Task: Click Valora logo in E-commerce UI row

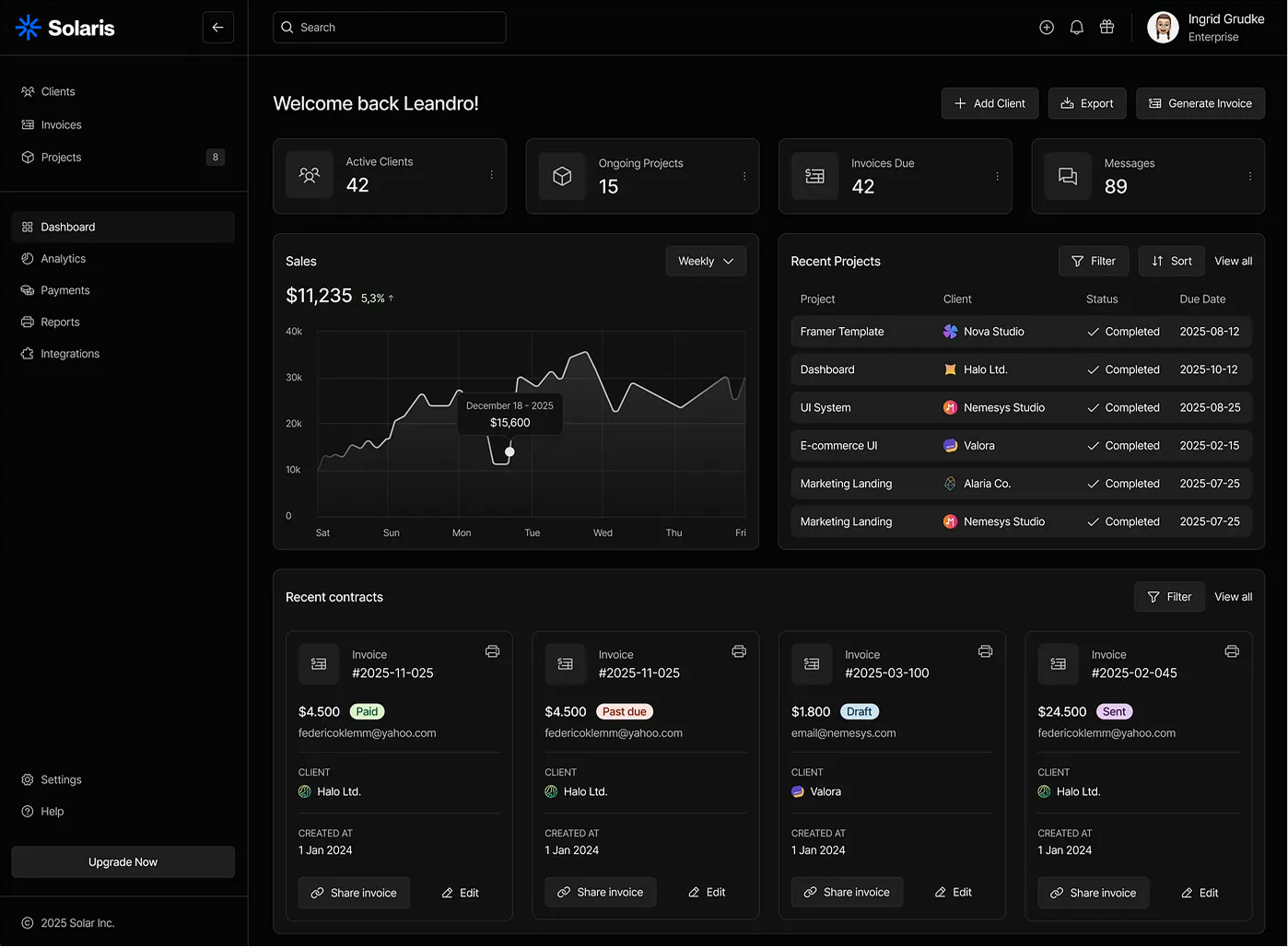Action: 950,446
